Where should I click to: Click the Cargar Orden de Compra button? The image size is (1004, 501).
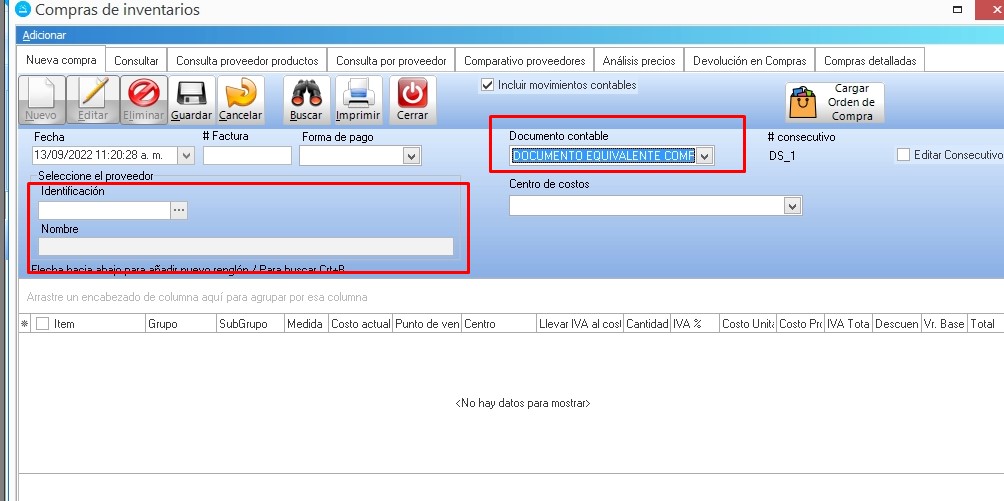pyautogui.click(x=834, y=102)
